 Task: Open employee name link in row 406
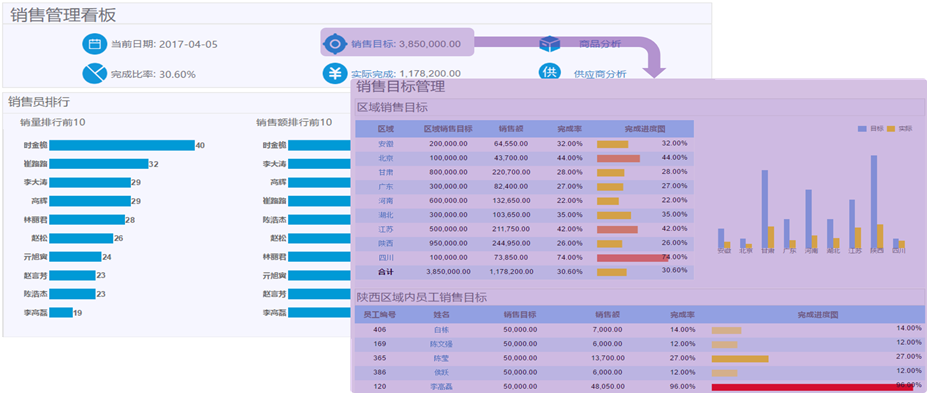tap(441, 330)
